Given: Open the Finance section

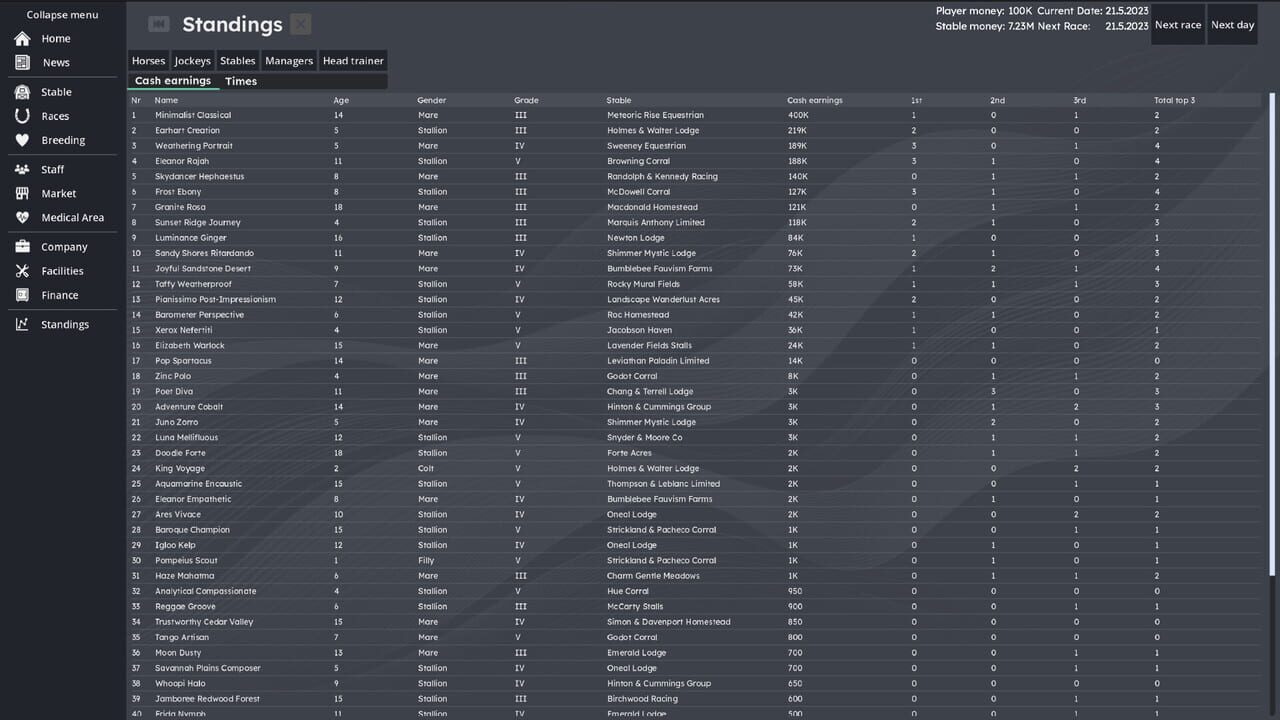Looking at the screenshot, I should click(x=60, y=295).
